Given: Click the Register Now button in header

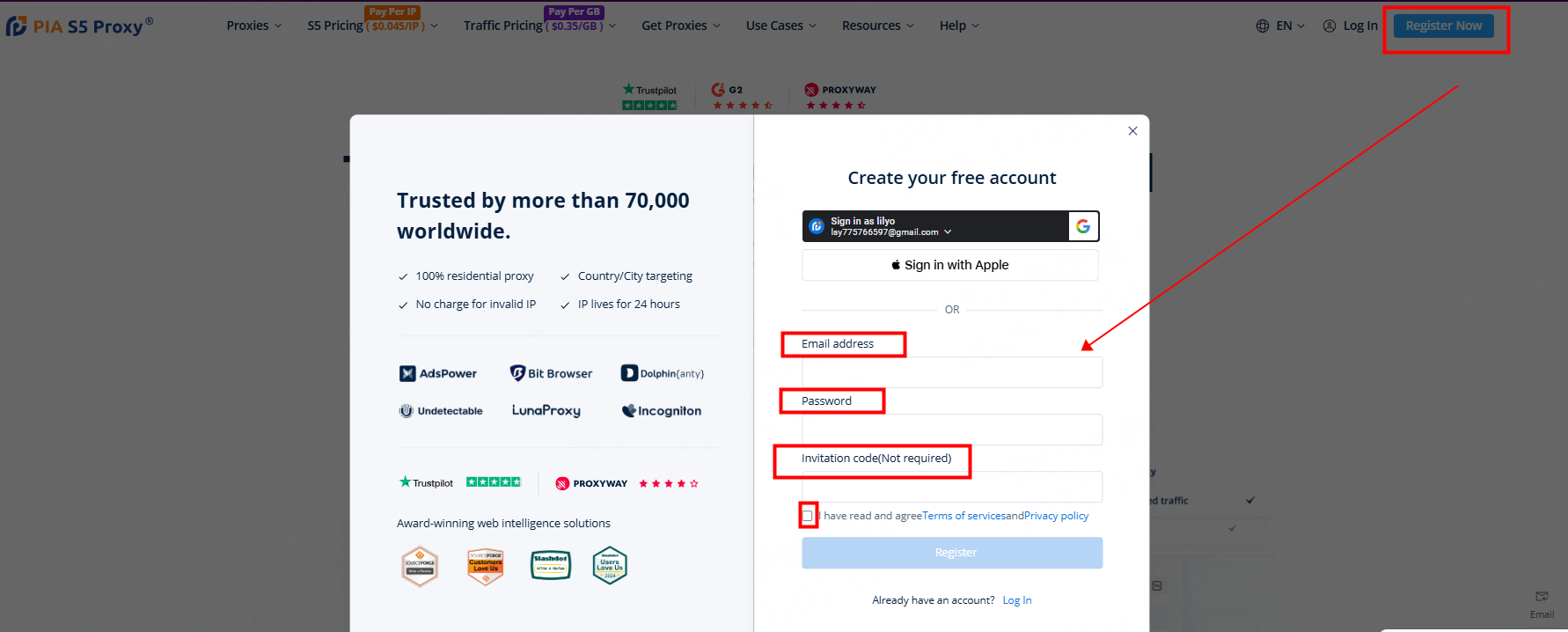Looking at the screenshot, I should [1444, 26].
